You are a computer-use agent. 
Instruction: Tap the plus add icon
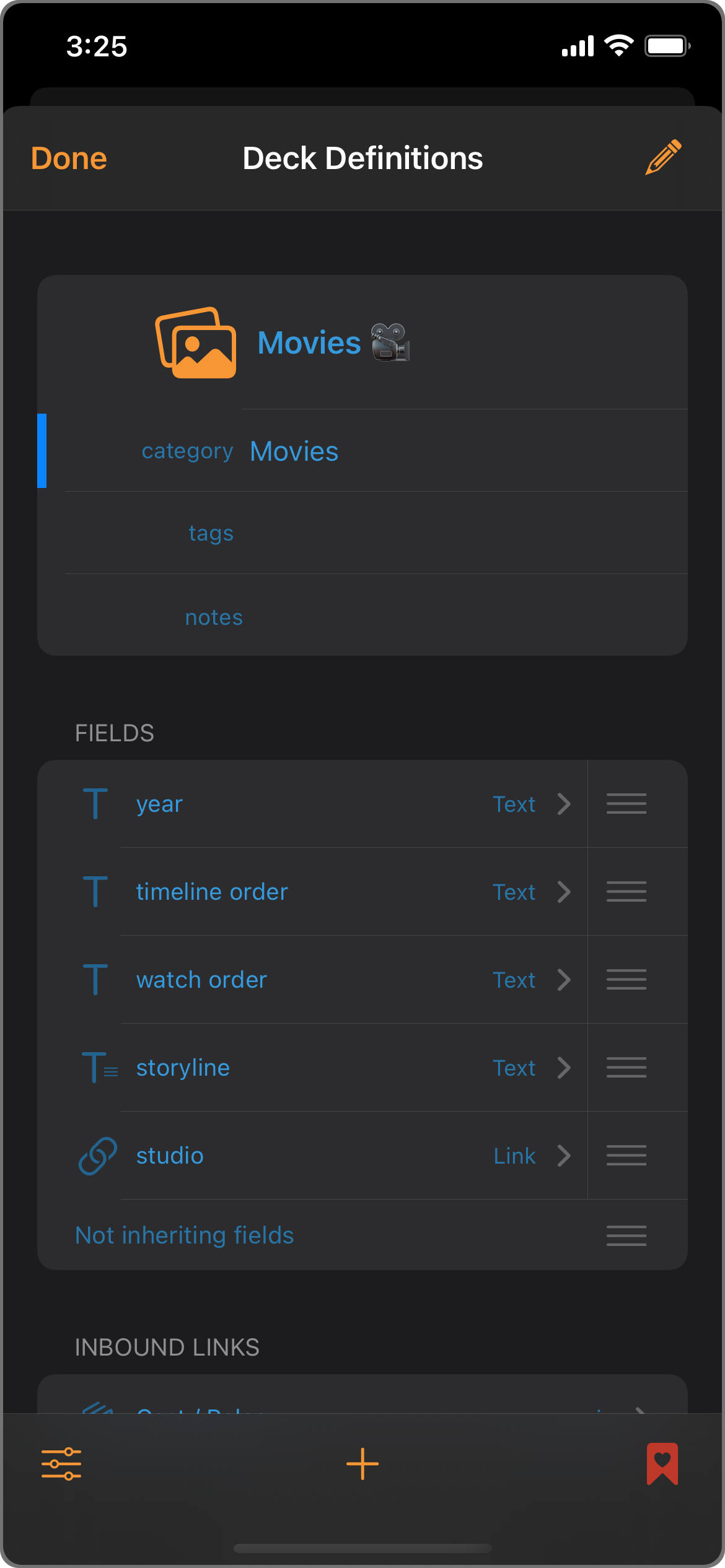362,1463
